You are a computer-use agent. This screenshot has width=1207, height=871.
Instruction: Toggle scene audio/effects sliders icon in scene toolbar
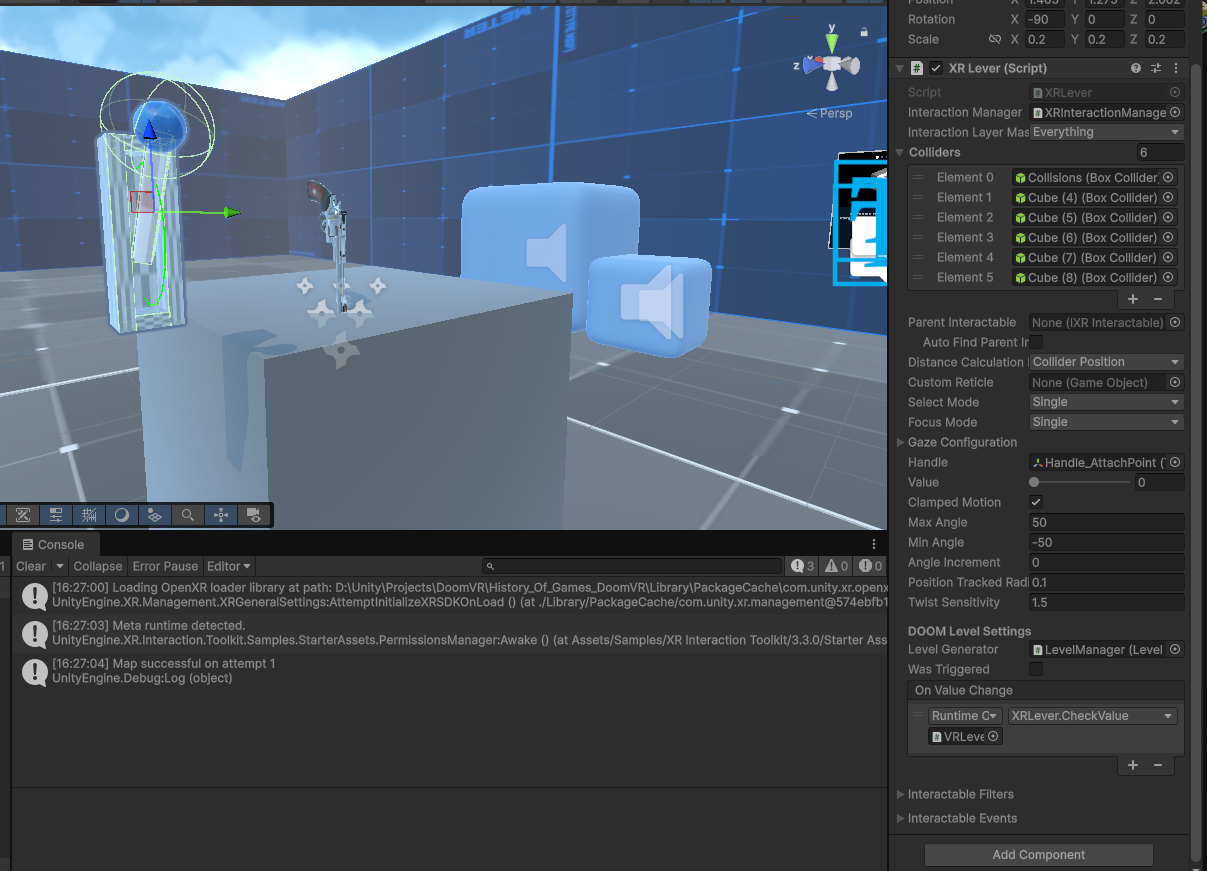(x=55, y=515)
